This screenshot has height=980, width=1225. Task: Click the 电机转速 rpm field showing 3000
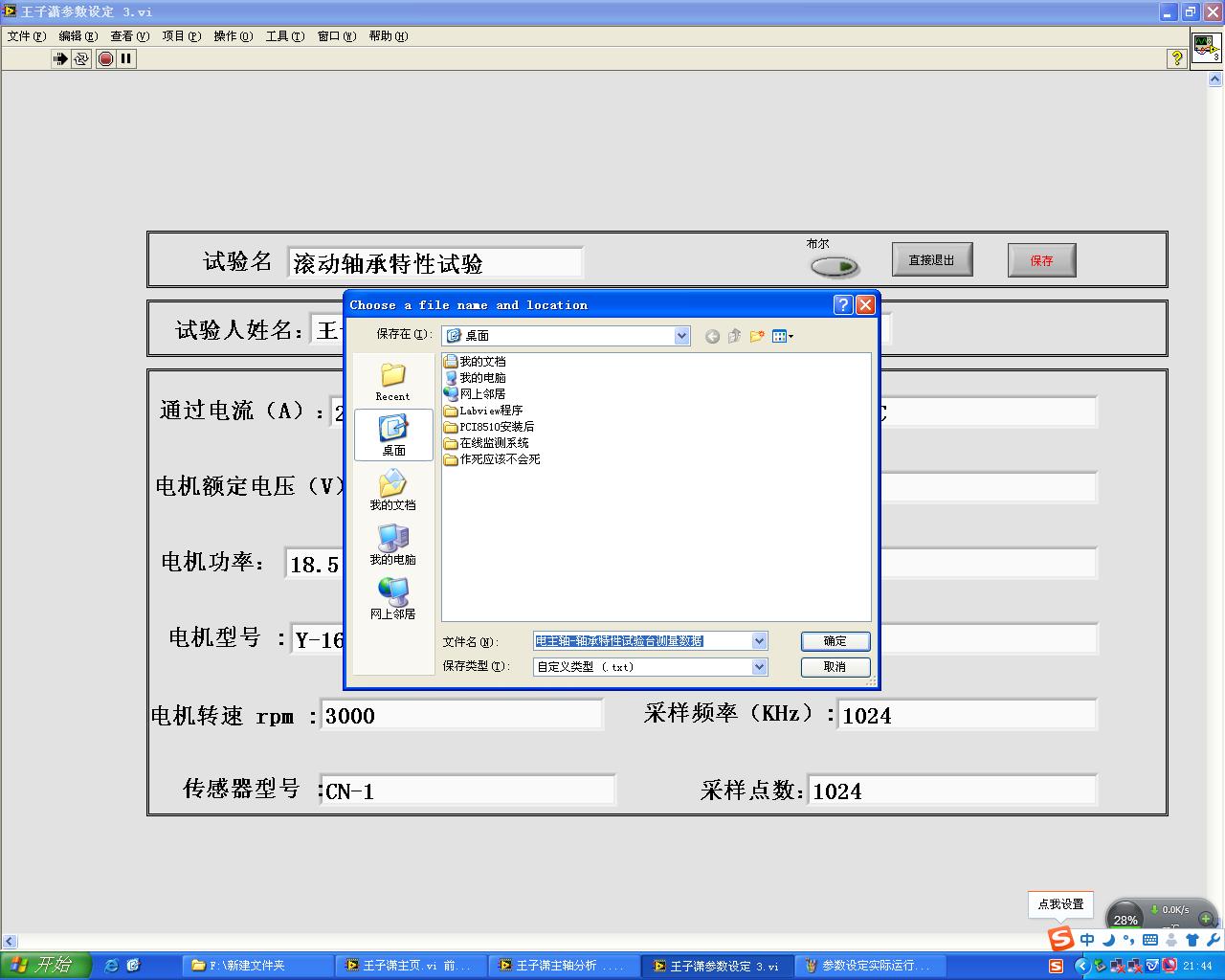point(462,715)
